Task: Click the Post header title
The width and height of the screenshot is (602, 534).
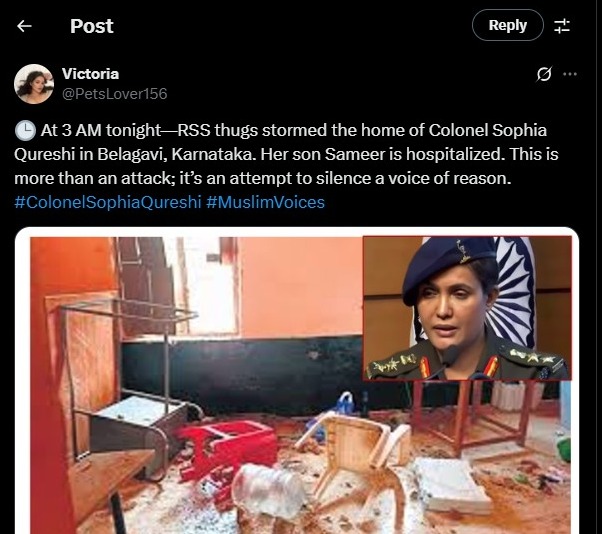Action: (x=92, y=26)
